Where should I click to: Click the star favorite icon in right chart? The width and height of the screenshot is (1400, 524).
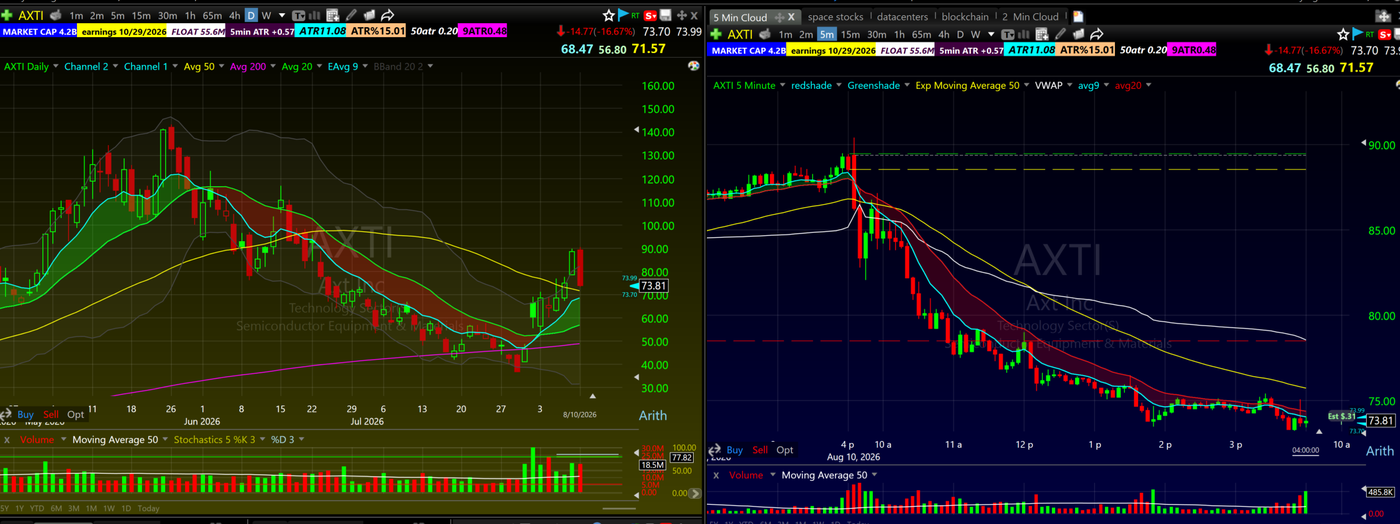point(1343,34)
